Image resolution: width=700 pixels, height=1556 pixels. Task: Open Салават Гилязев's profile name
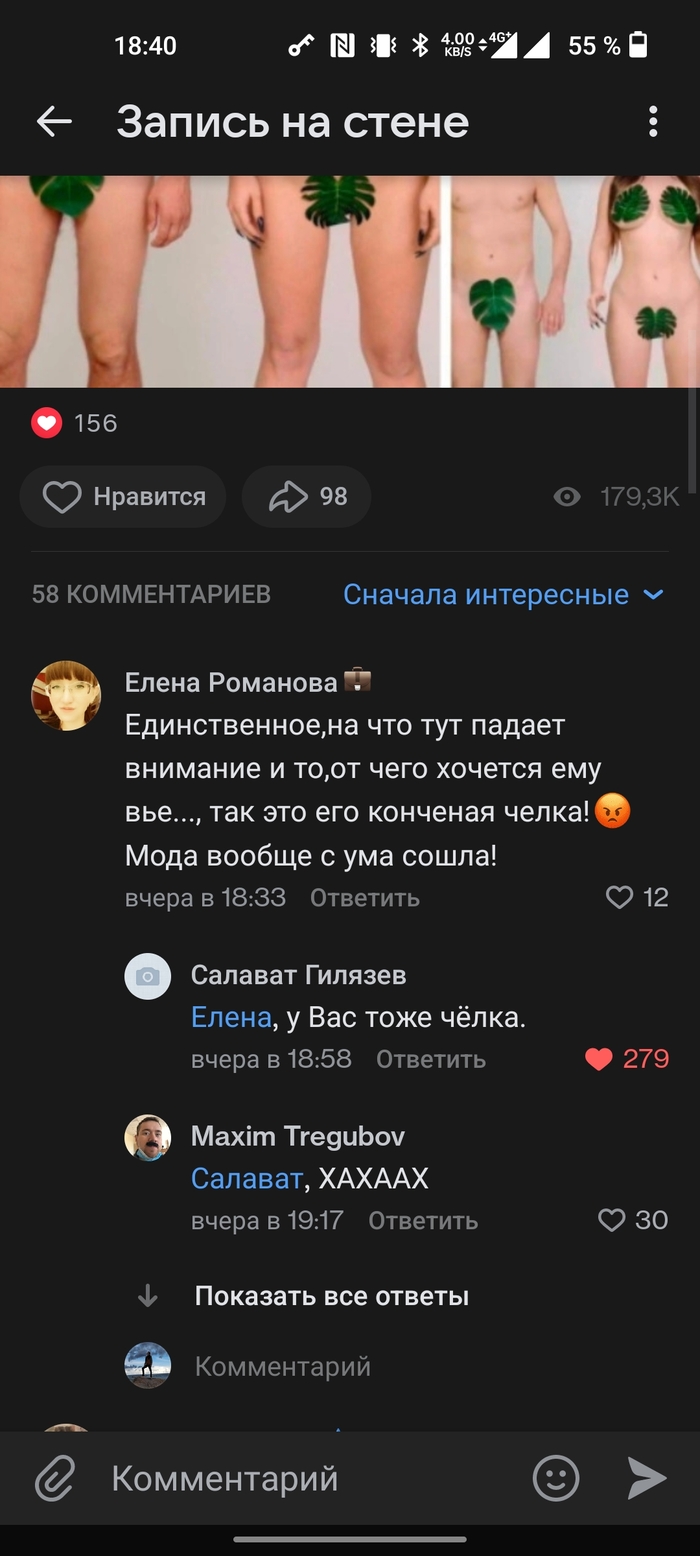(298, 975)
